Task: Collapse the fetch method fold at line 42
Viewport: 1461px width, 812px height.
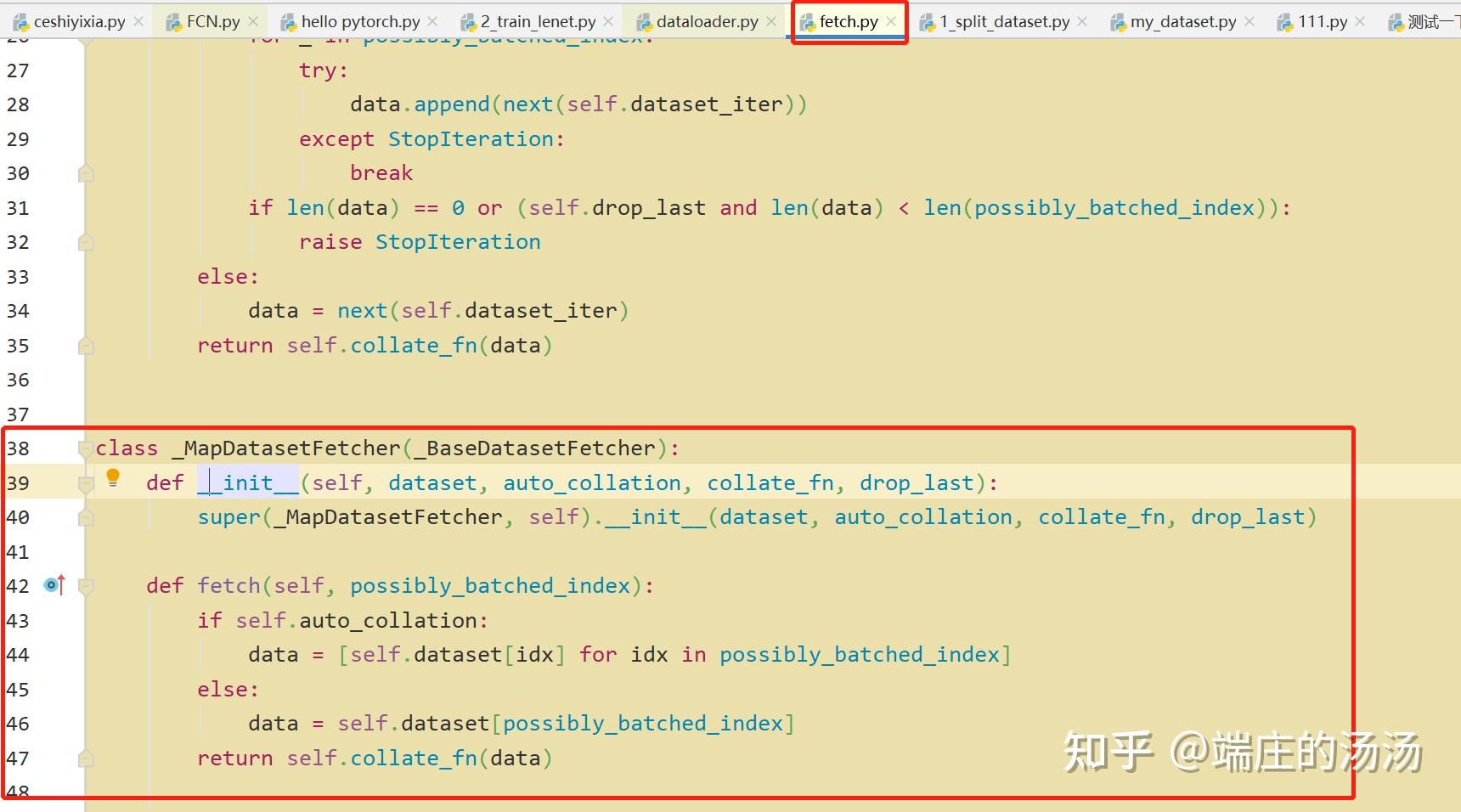Action: (x=84, y=584)
